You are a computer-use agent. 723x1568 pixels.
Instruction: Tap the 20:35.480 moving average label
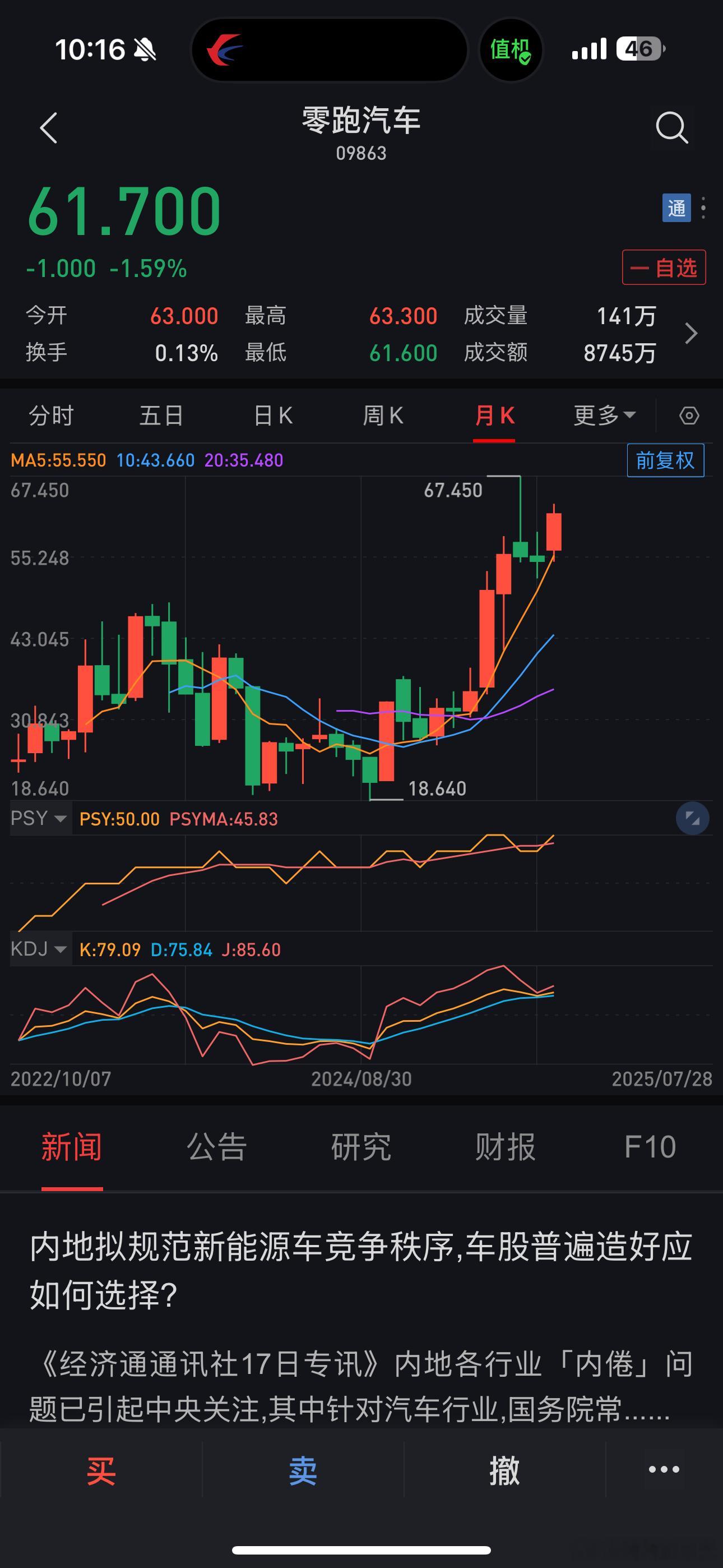[243, 460]
